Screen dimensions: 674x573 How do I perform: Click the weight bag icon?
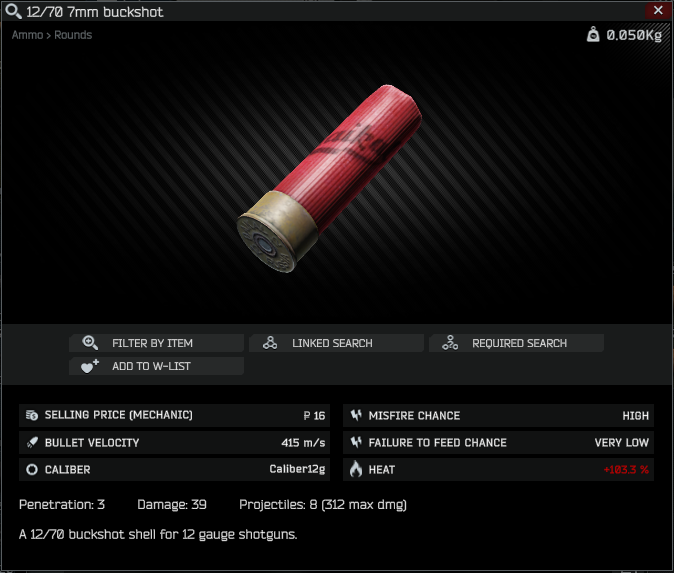[x=593, y=34]
